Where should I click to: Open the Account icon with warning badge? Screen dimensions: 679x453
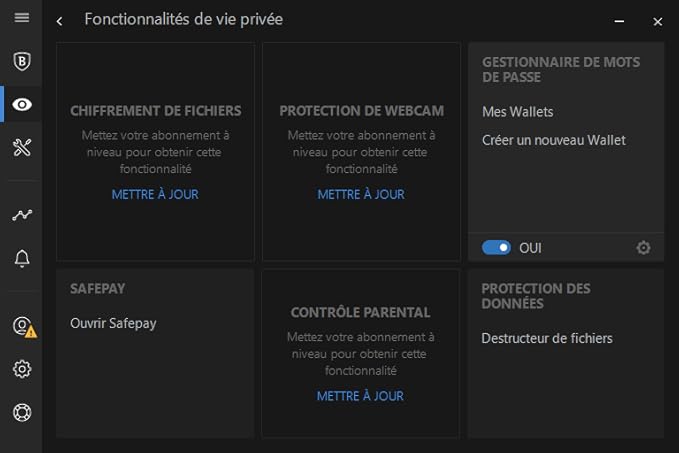click(x=22, y=326)
